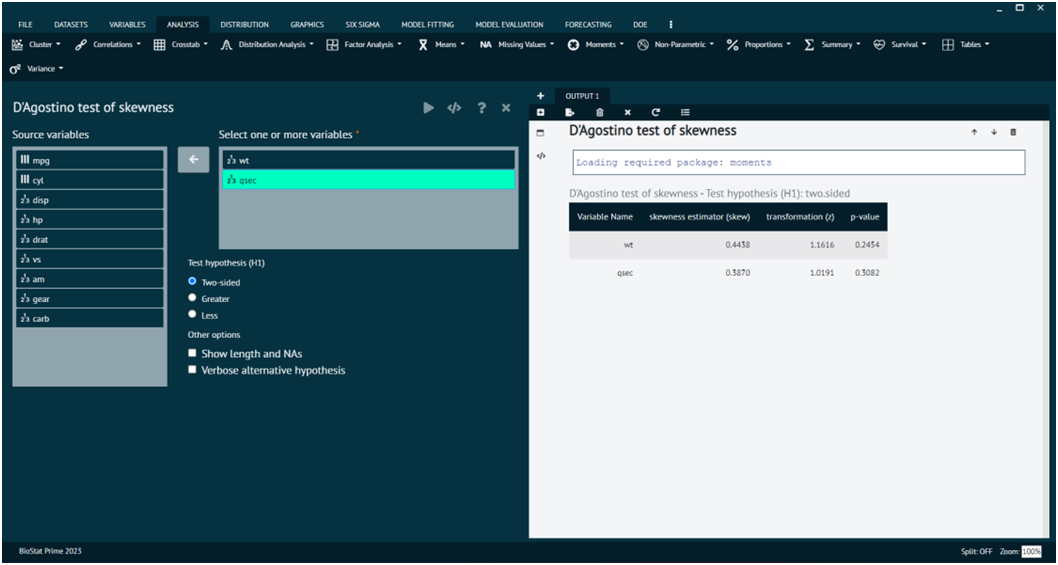The height and width of the screenshot is (565, 1058).
Task: Close the D'Agostino test dialog
Action: pos(506,108)
